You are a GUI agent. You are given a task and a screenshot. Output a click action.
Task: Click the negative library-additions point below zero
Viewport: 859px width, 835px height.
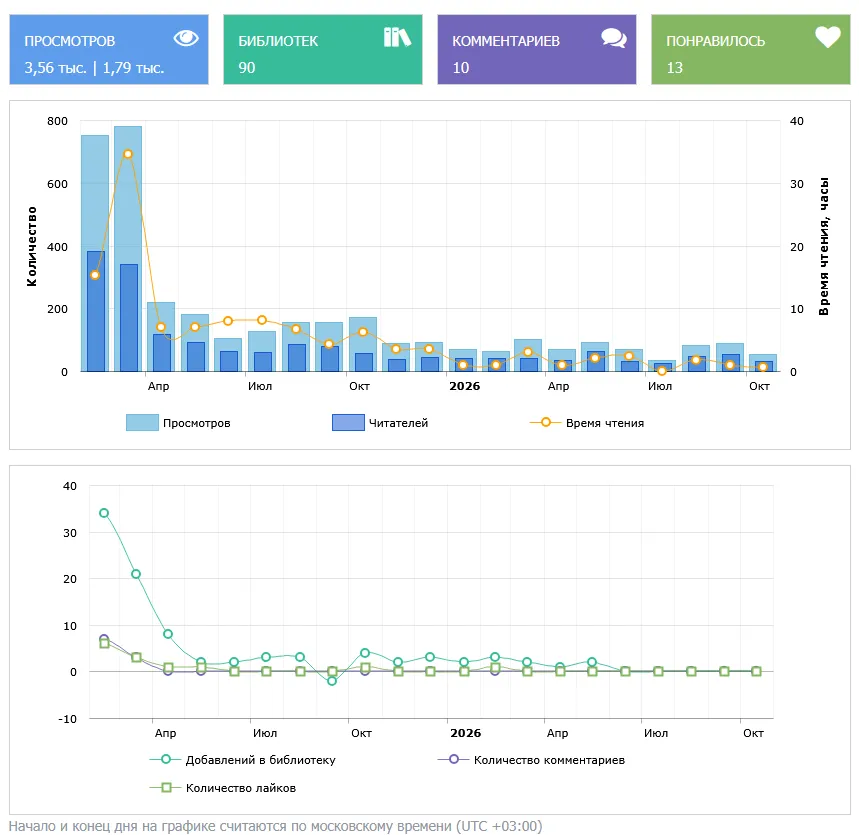331,680
